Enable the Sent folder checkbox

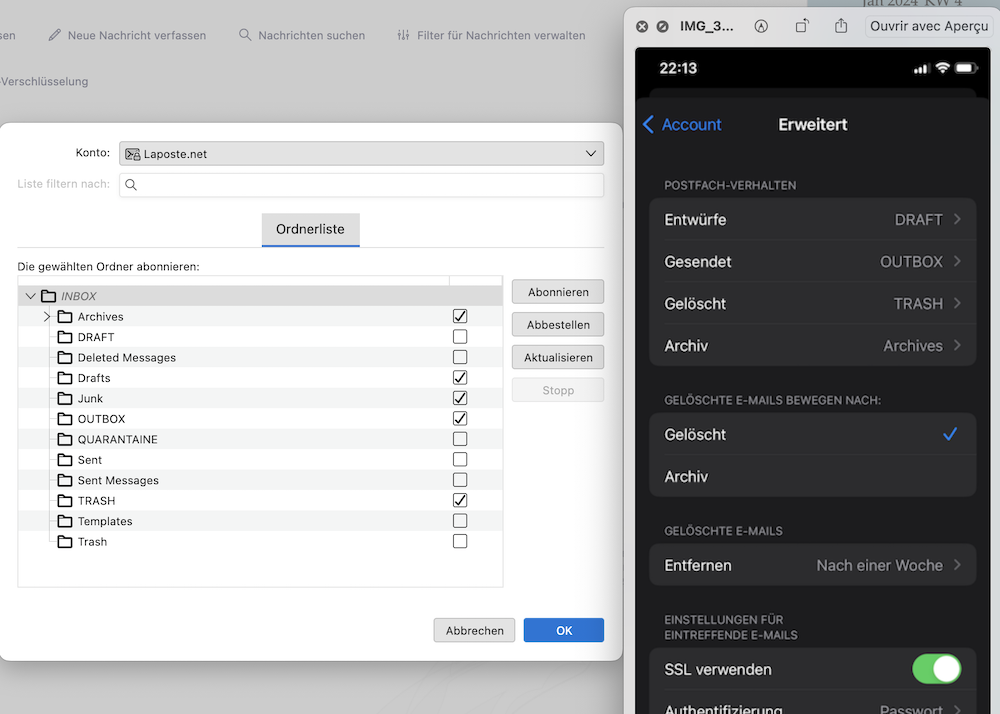pos(460,460)
